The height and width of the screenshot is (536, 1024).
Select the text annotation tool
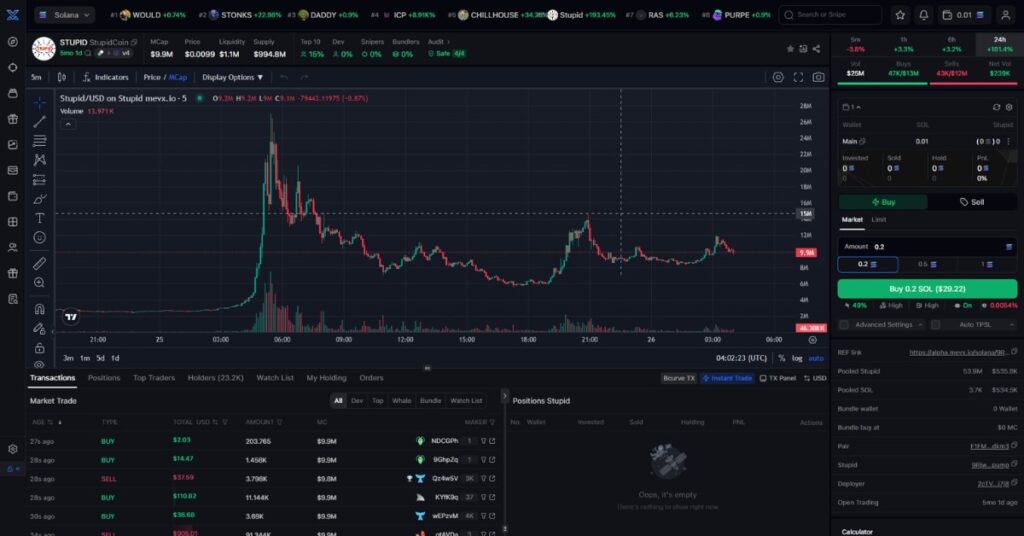click(x=40, y=218)
